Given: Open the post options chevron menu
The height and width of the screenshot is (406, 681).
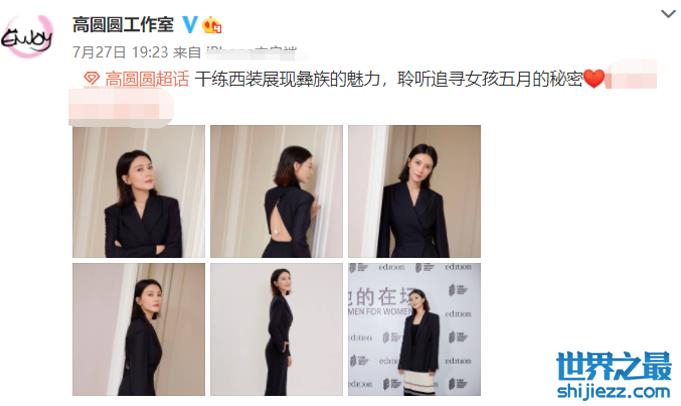Looking at the screenshot, I should point(668,14).
